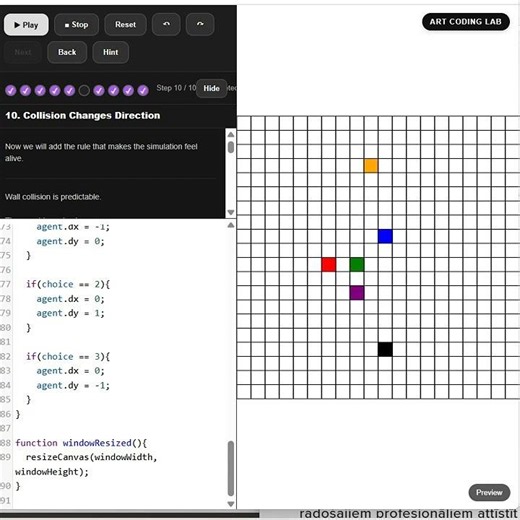
Task: Click 'windowHeight);' wrapped code text
Action: tap(52, 472)
